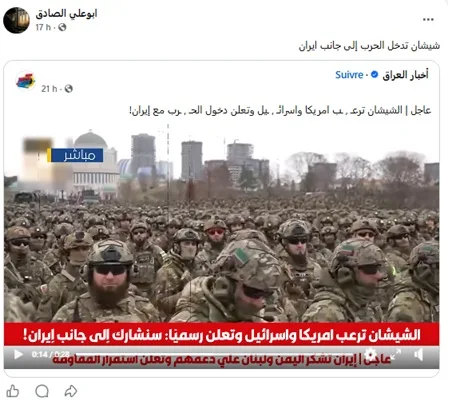Click the globe privacy icon beside 21 h
Viewport: 460px width, 401px height.
coord(69,89)
